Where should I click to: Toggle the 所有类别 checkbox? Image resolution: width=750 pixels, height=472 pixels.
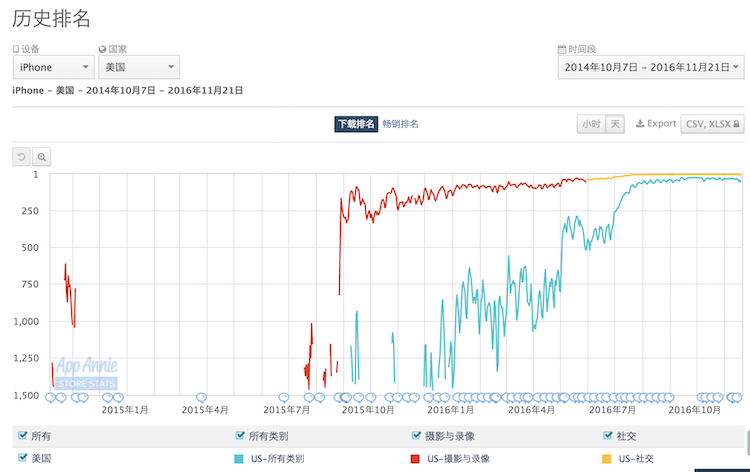coord(239,436)
